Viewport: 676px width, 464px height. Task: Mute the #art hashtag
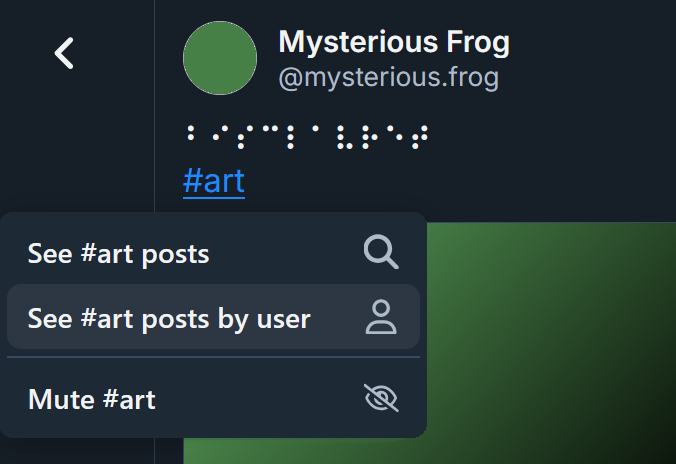(x=213, y=398)
